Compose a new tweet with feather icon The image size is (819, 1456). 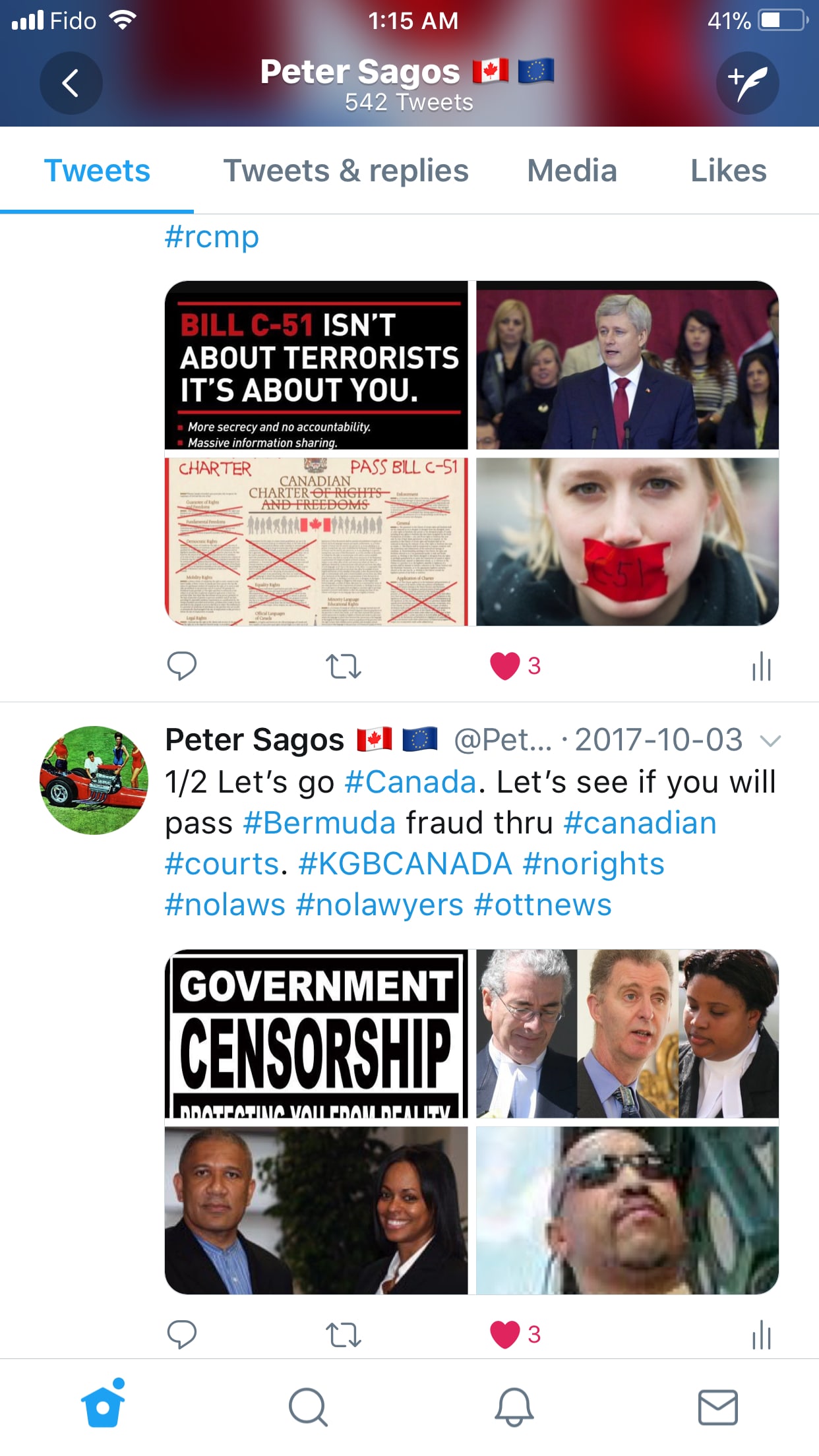click(x=748, y=83)
